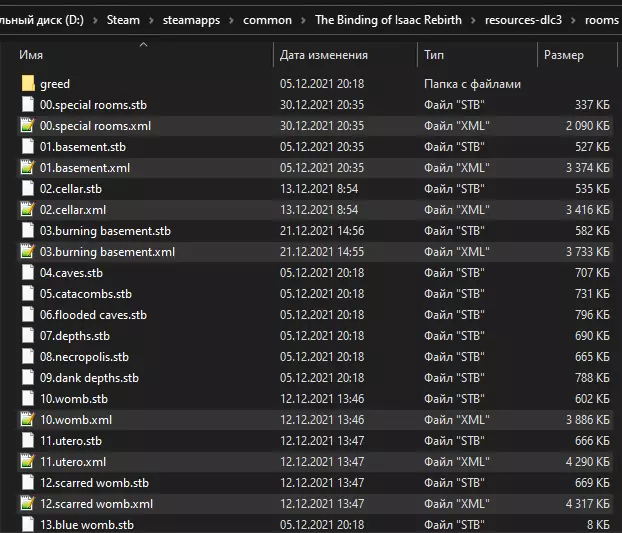622x533 pixels.
Task: Select the 13.blue womb.stb file icon
Action: coord(27,525)
